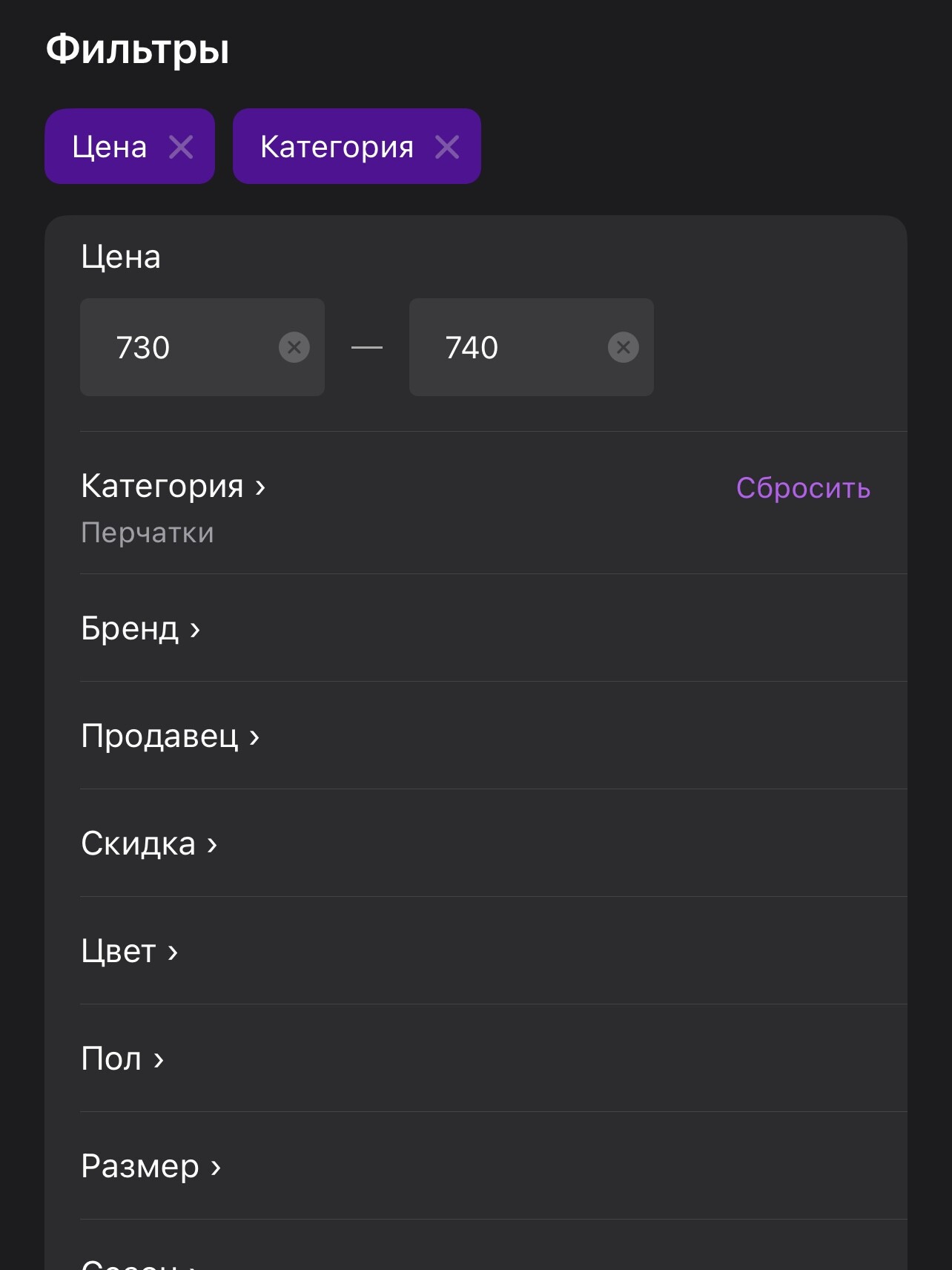Viewport: 952px width, 1270px height.
Task: Tap the Категория chip label
Action: (337, 147)
